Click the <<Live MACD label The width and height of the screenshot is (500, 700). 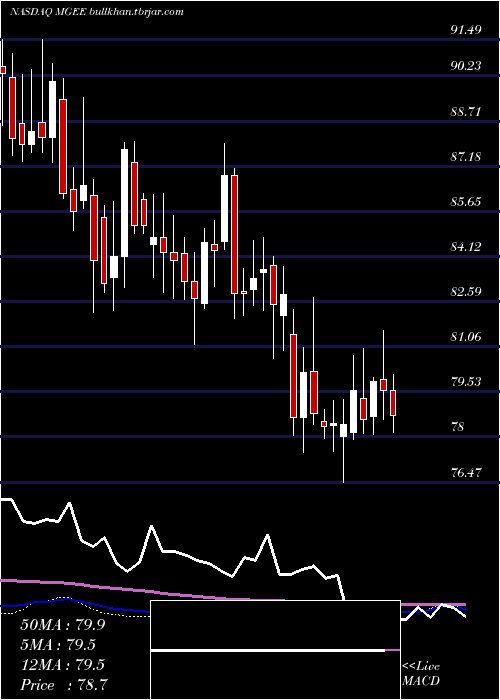pyautogui.click(x=421, y=674)
